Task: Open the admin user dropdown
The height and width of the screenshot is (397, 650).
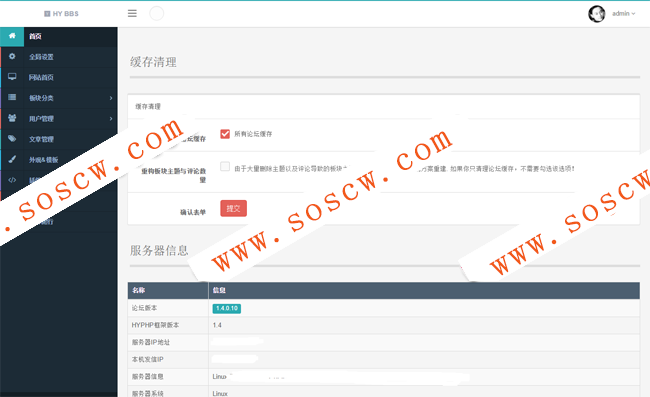Action: (x=623, y=14)
